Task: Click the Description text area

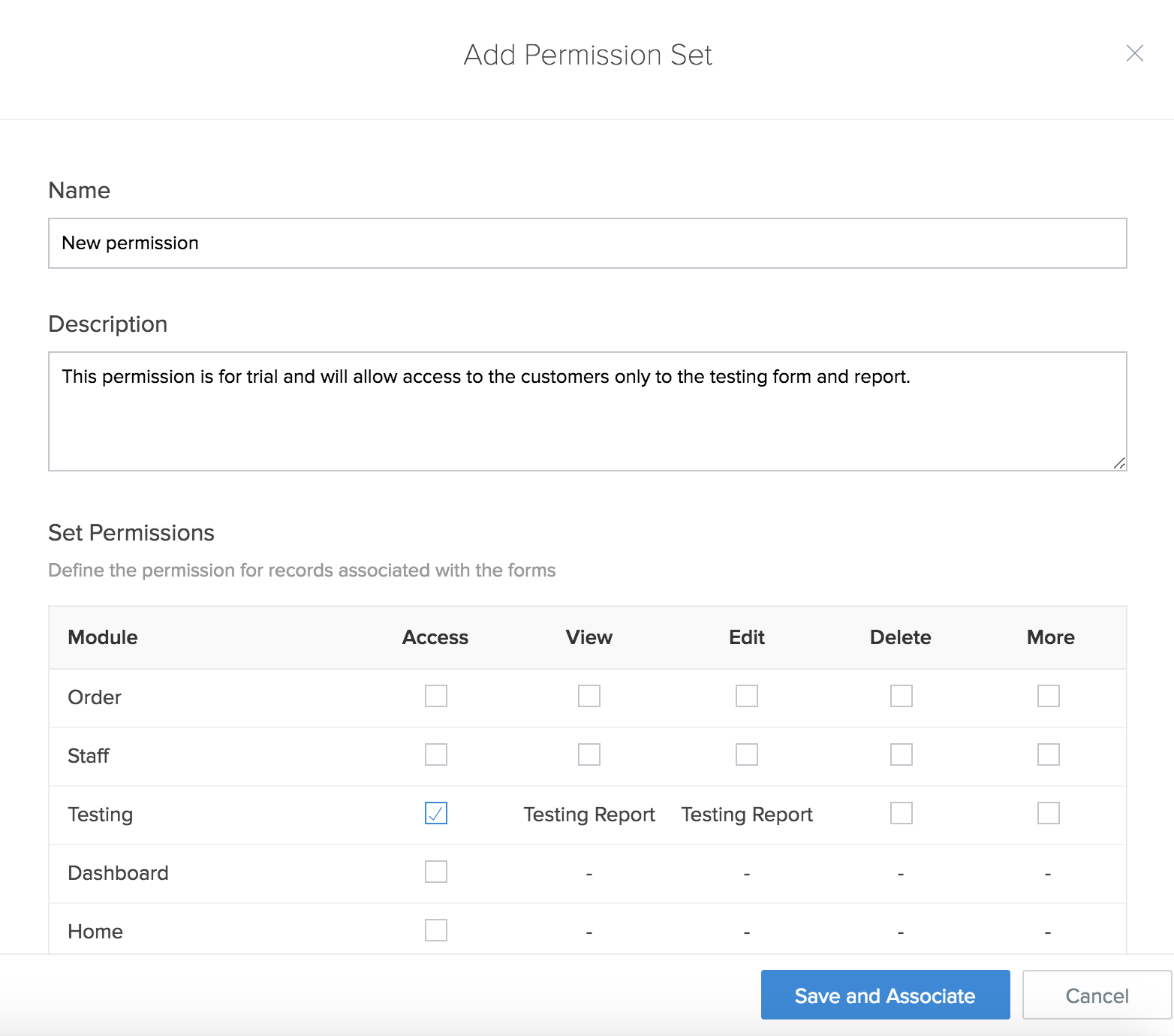Action: click(x=587, y=411)
